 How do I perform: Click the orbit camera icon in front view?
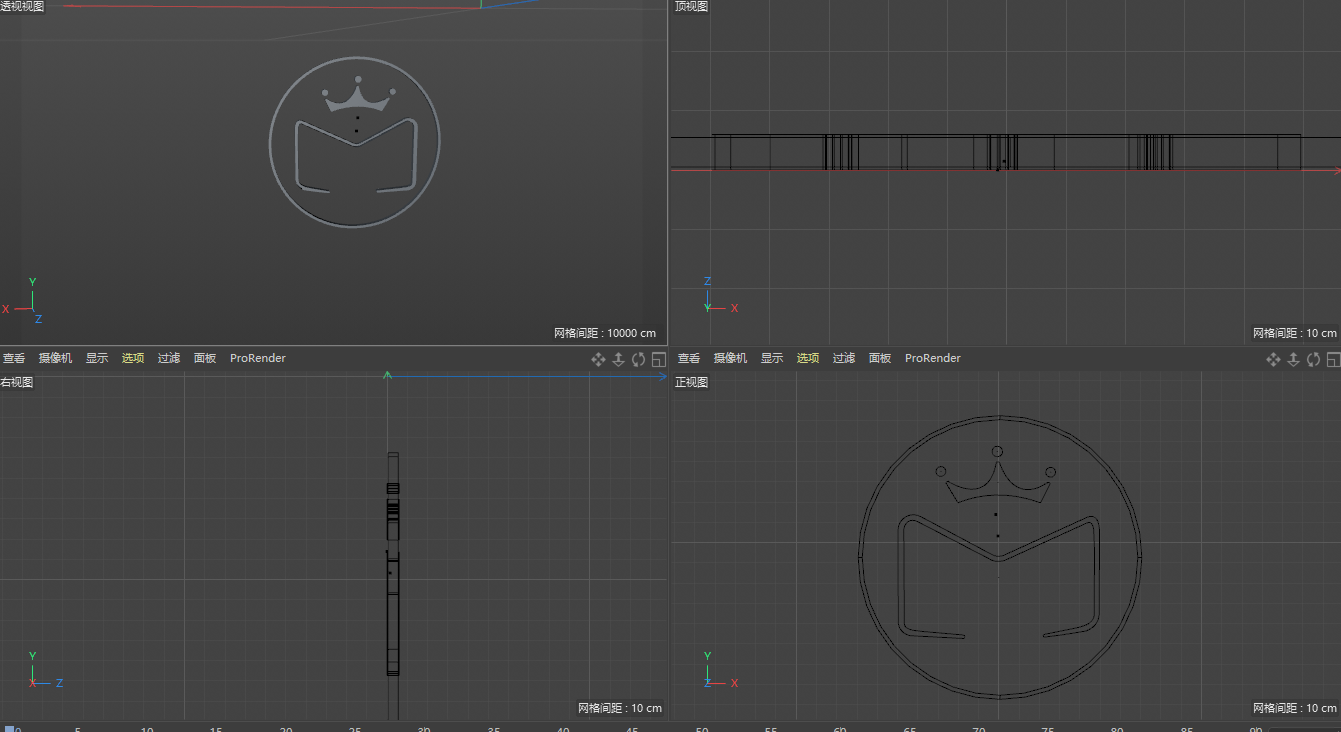click(x=1313, y=359)
